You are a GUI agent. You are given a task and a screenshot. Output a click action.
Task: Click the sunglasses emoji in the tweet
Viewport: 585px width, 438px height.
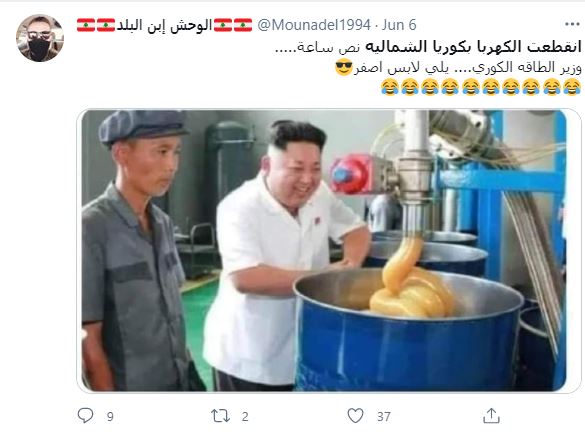point(344,68)
